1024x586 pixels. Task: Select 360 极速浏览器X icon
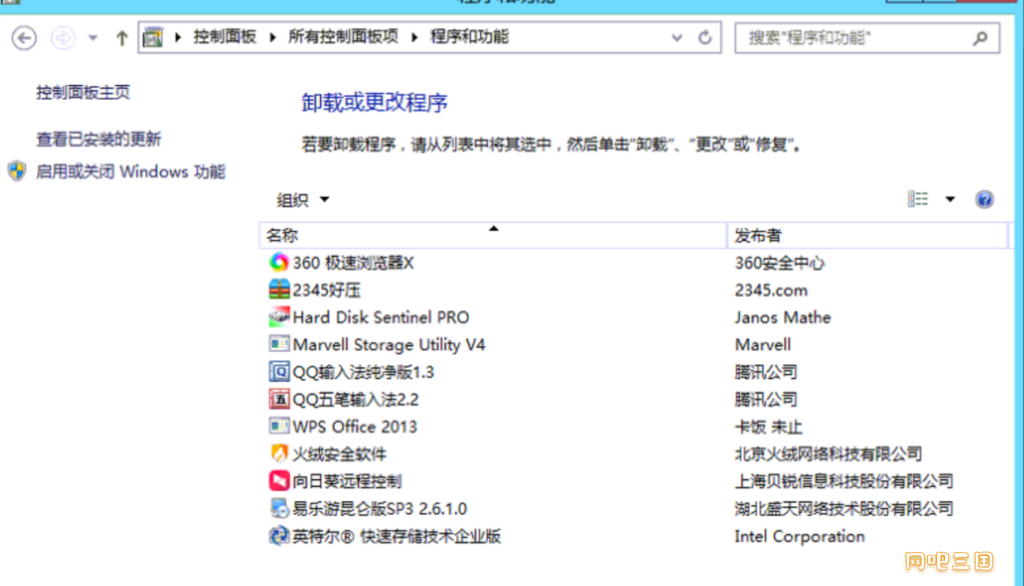(x=279, y=263)
